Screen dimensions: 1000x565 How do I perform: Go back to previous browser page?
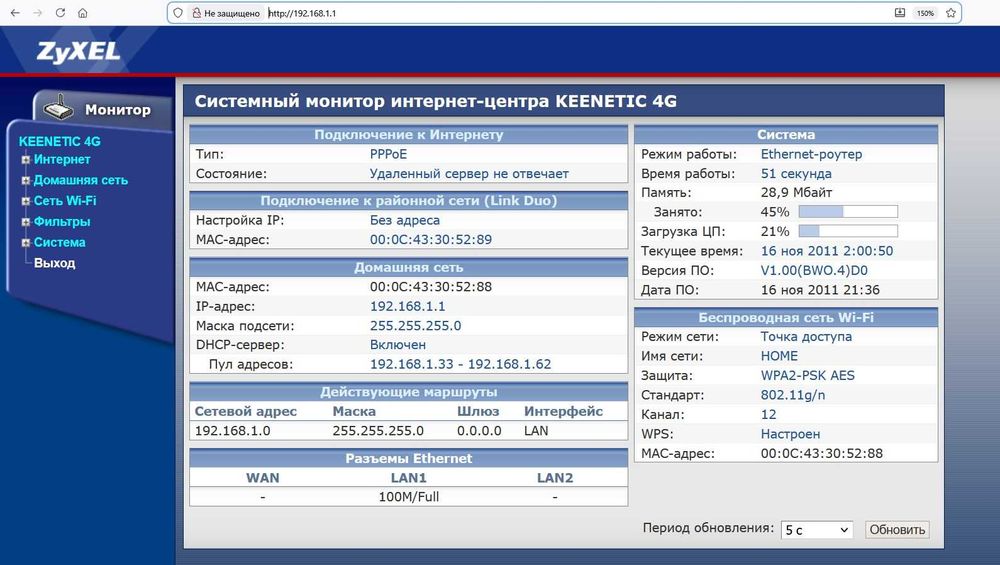click(x=15, y=13)
